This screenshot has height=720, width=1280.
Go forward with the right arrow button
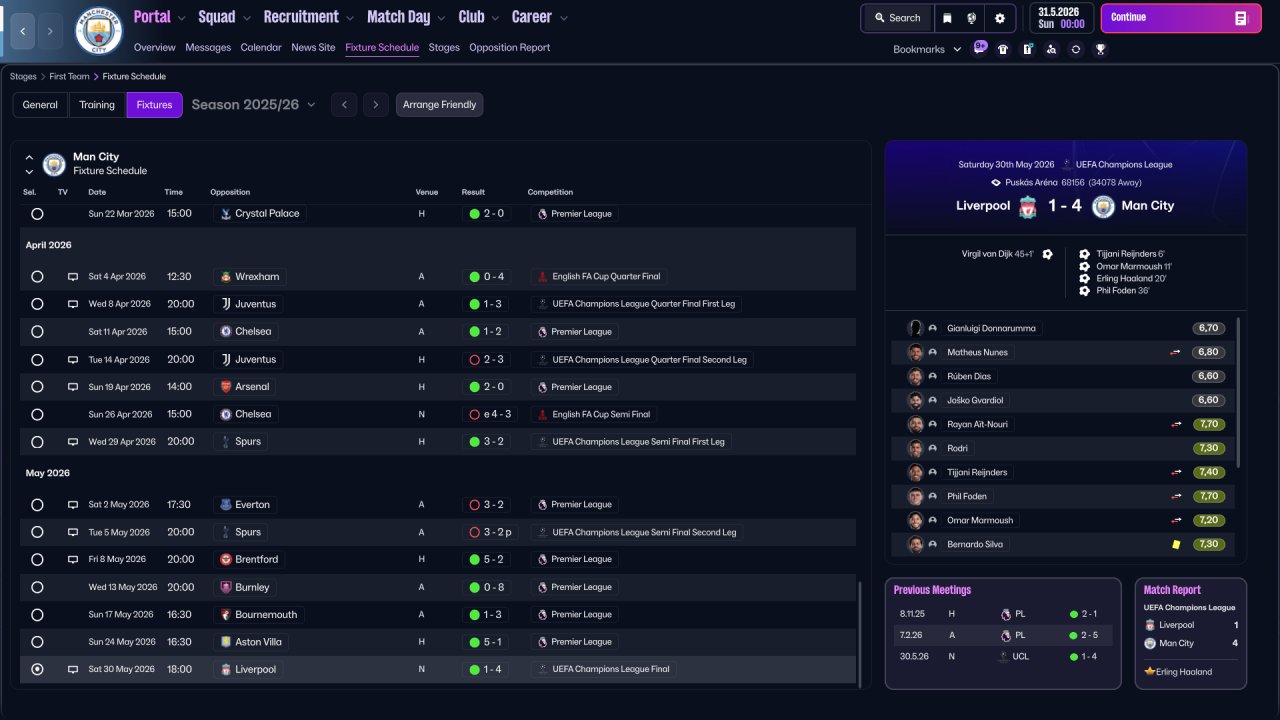point(51,31)
